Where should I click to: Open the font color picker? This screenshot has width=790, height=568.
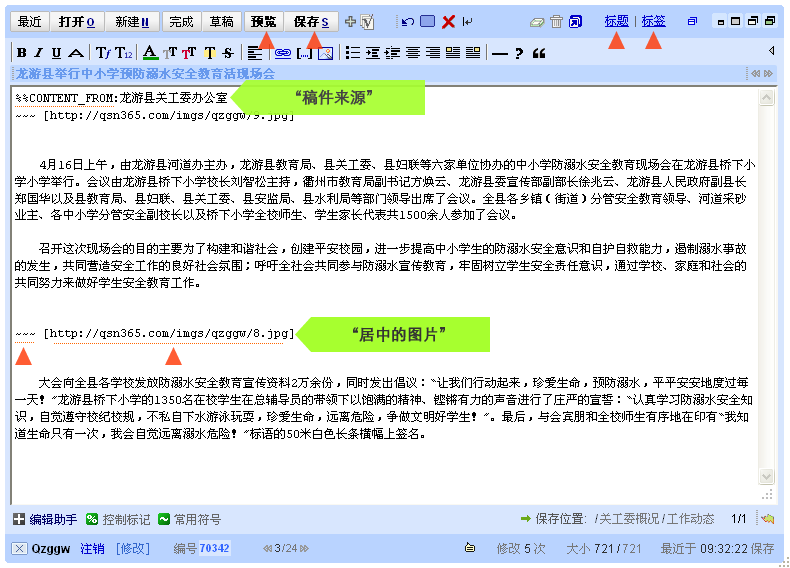150,53
